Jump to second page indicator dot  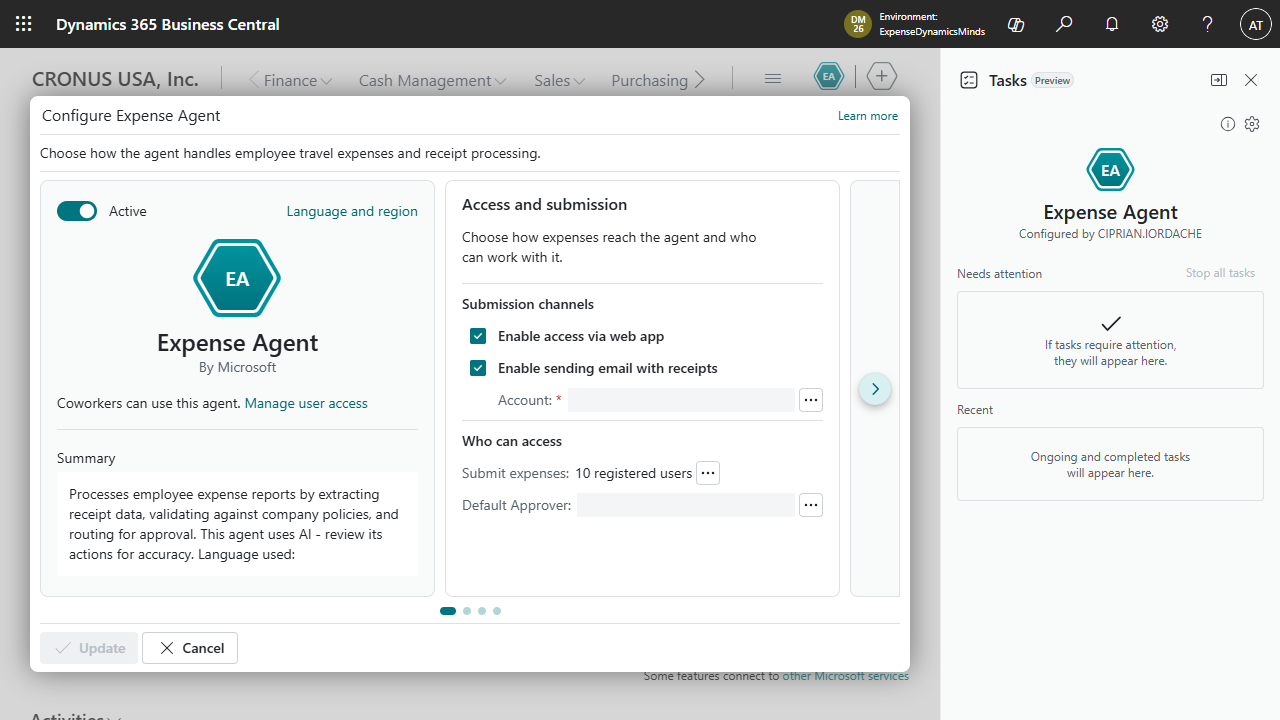click(x=467, y=611)
